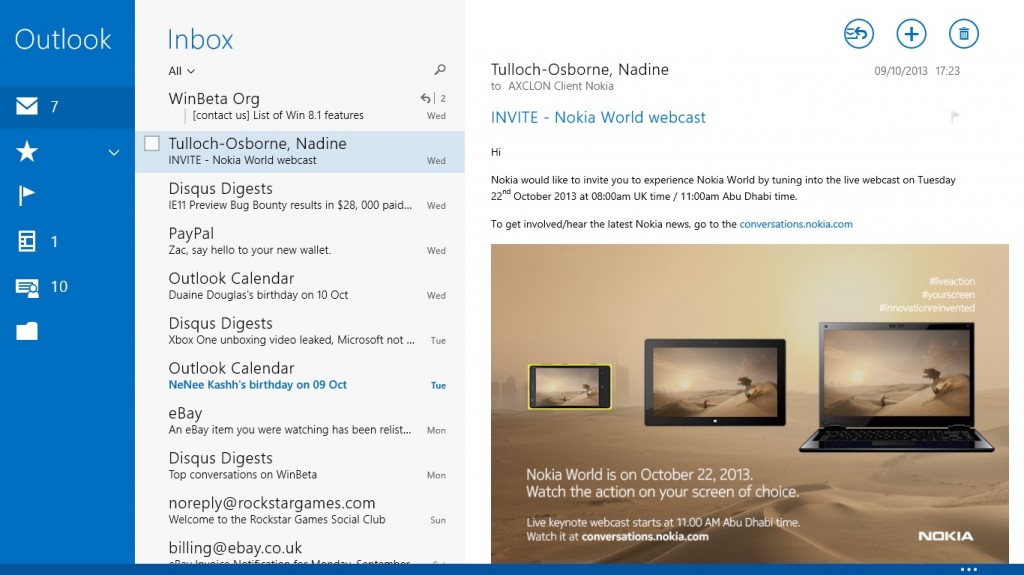Open WinBeta Org email
Screen dimensions: 1024x575
(x=300, y=107)
